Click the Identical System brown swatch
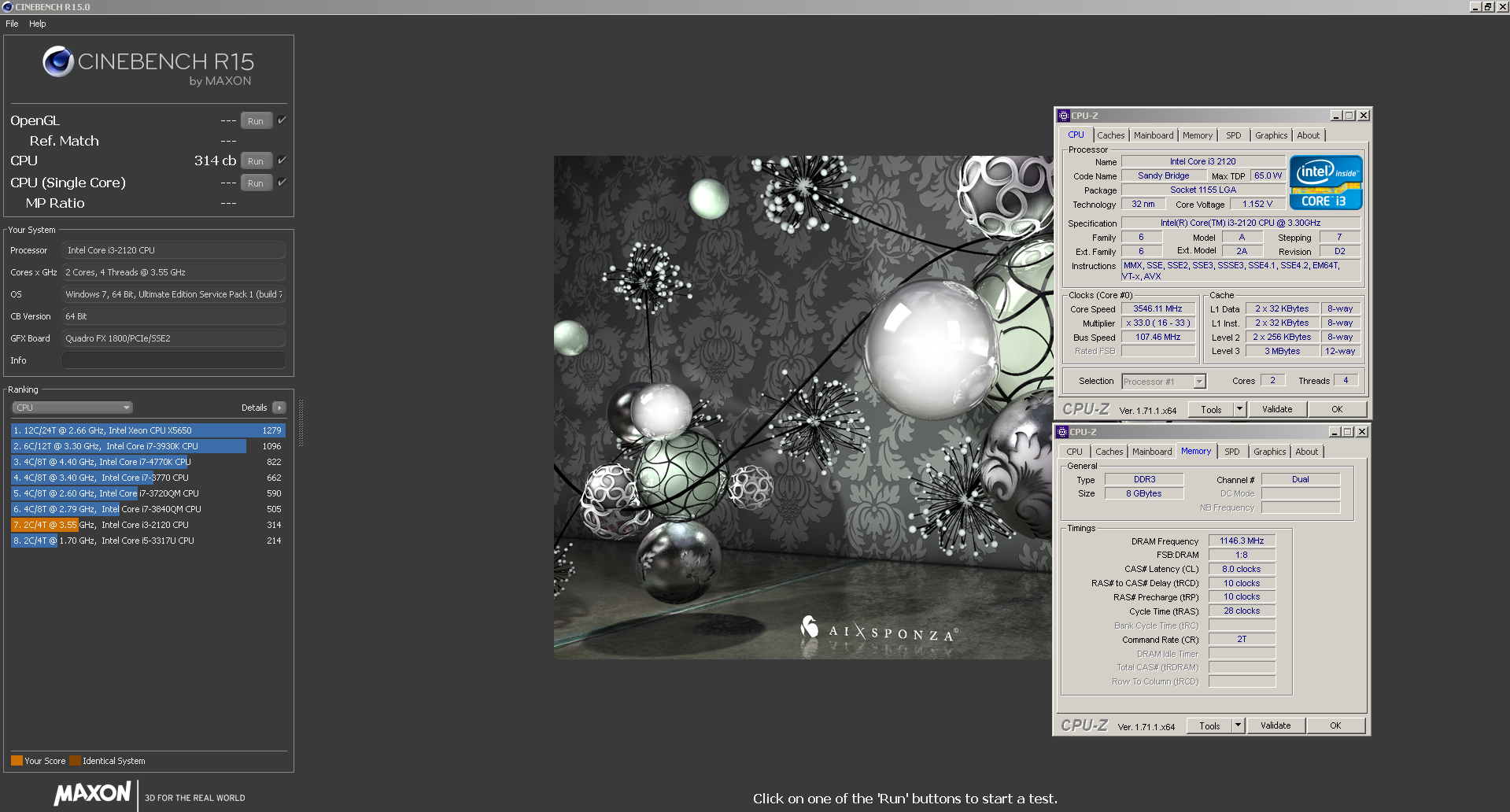This screenshot has height=812, width=1510. (75, 761)
